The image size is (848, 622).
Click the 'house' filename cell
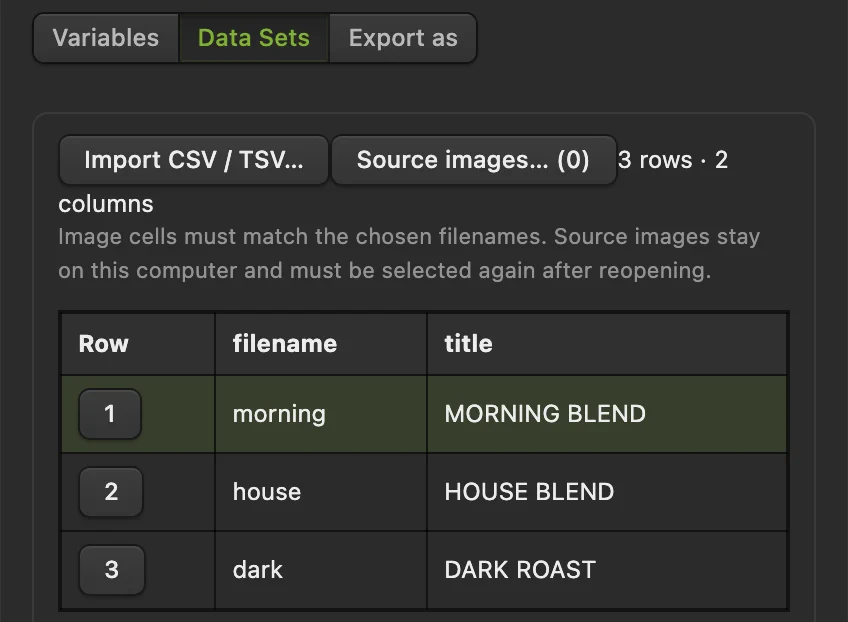point(321,492)
